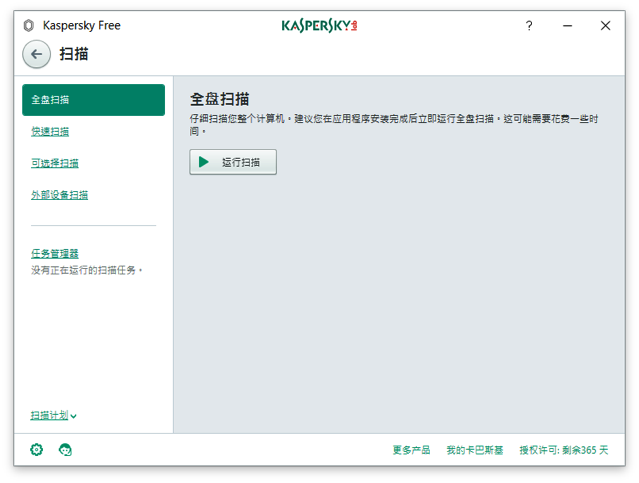This screenshot has width=639, height=483.
Task: Click the 扫描 page title
Action: (74, 54)
